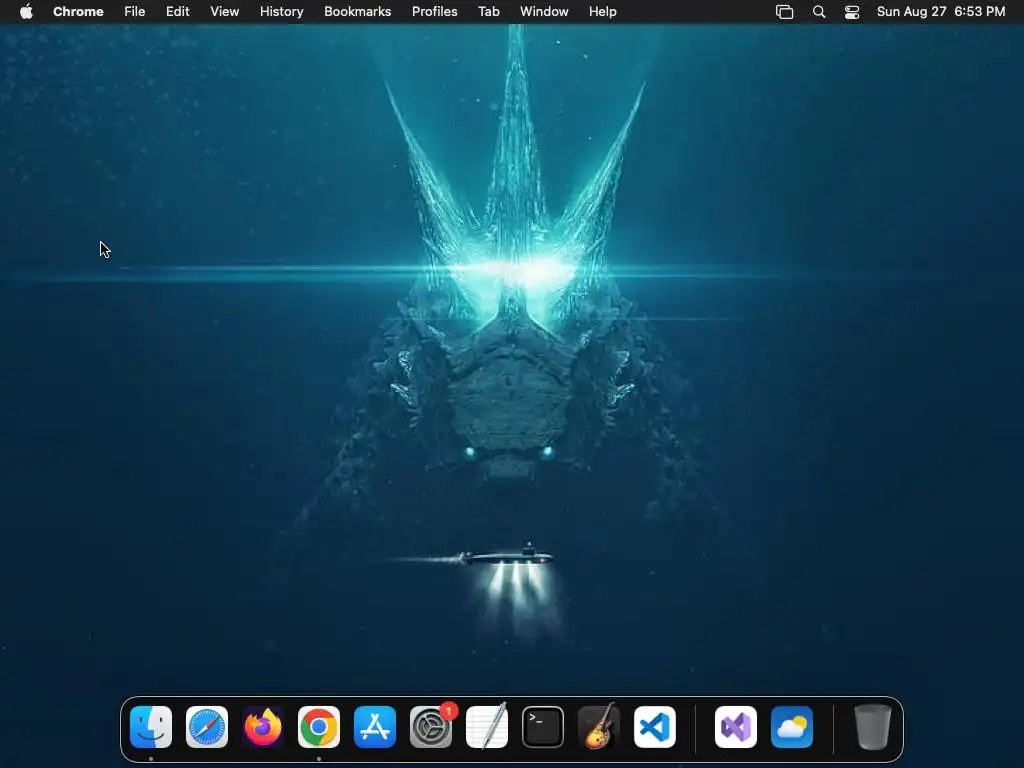Open the Window menu
Viewport: 1024px width, 768px height.
pyautogui.click(x=544, y=12)
